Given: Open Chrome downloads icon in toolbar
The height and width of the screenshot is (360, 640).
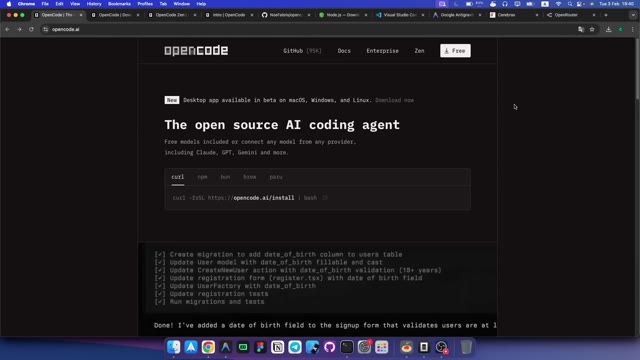Looking at the screenshot, I should pos(608,29).
